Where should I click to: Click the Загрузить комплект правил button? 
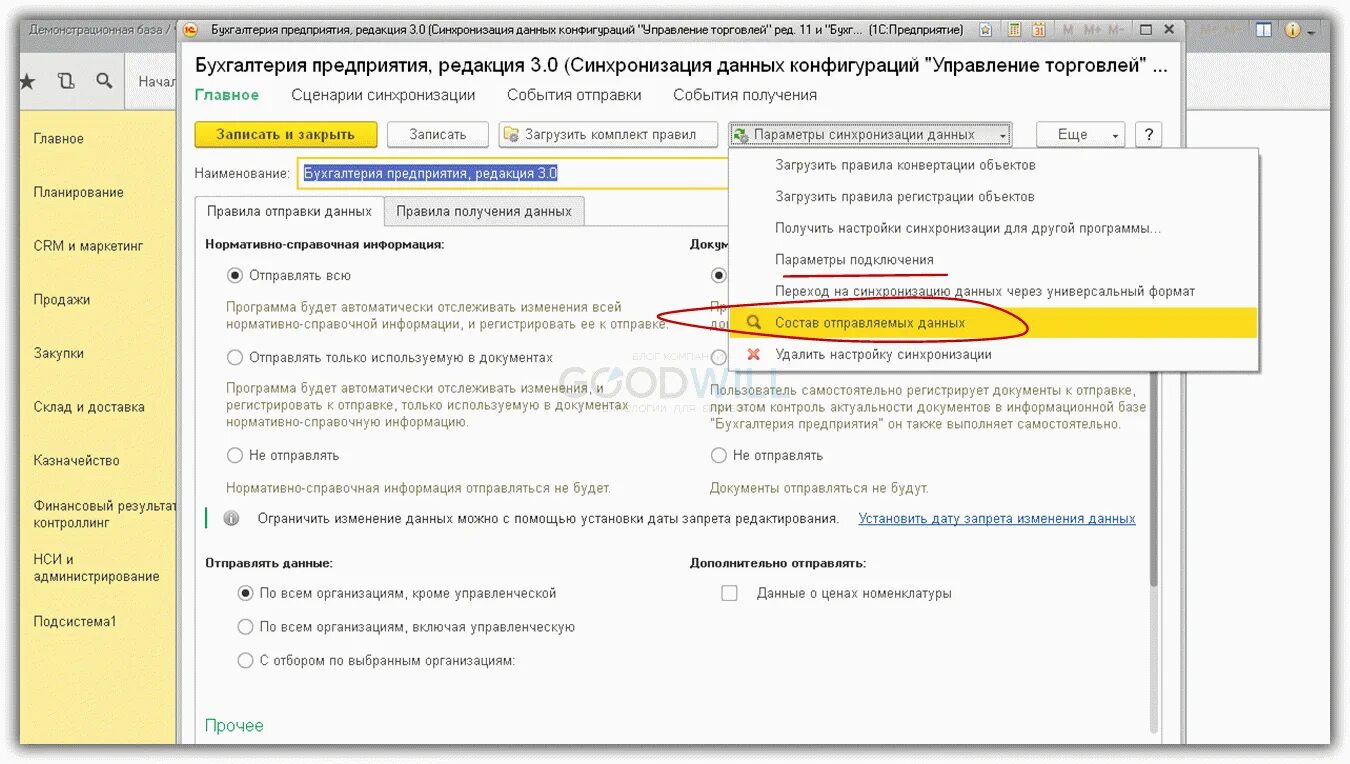click(609, 134)
